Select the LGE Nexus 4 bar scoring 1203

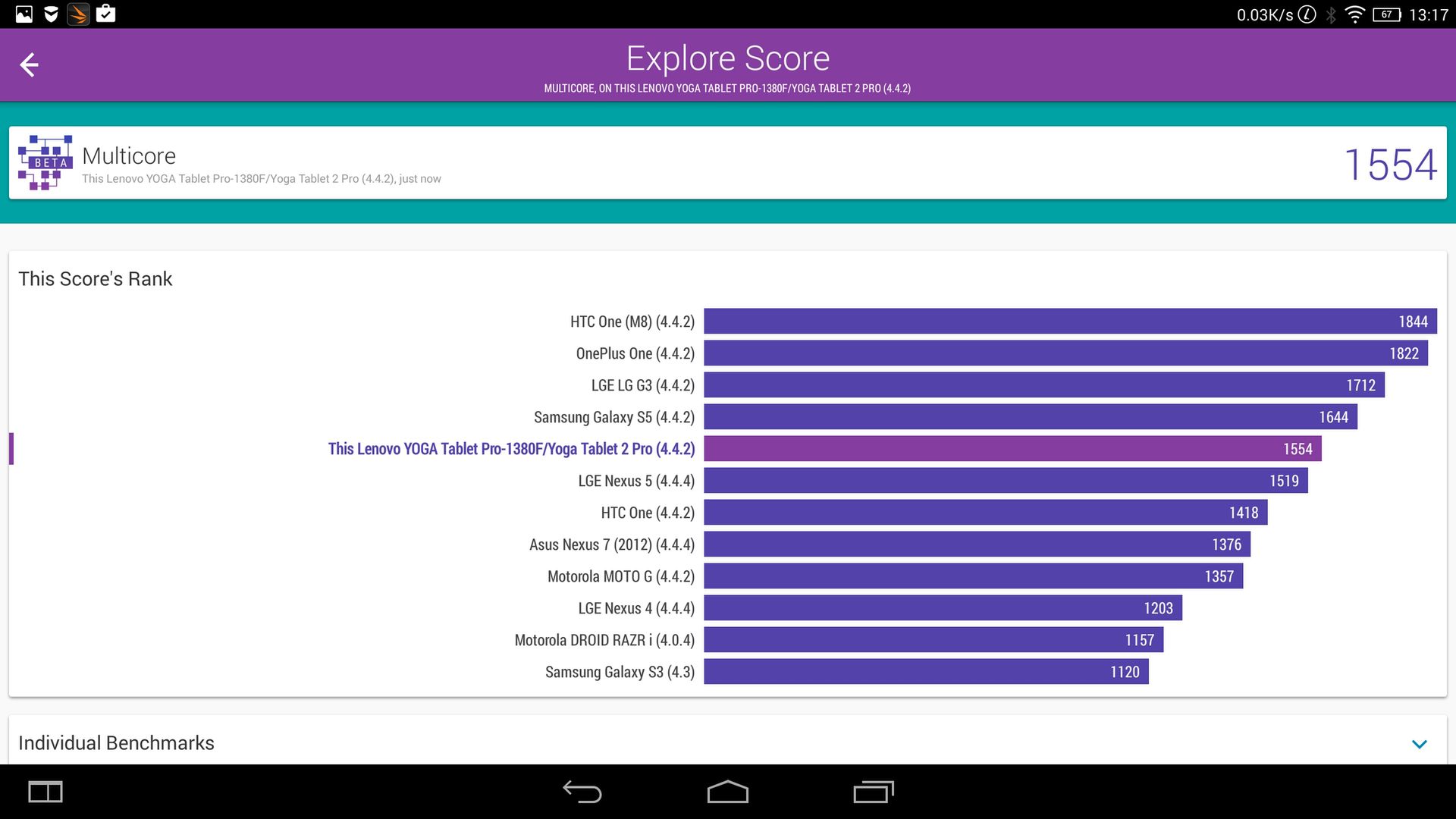[x=943, y=608]
